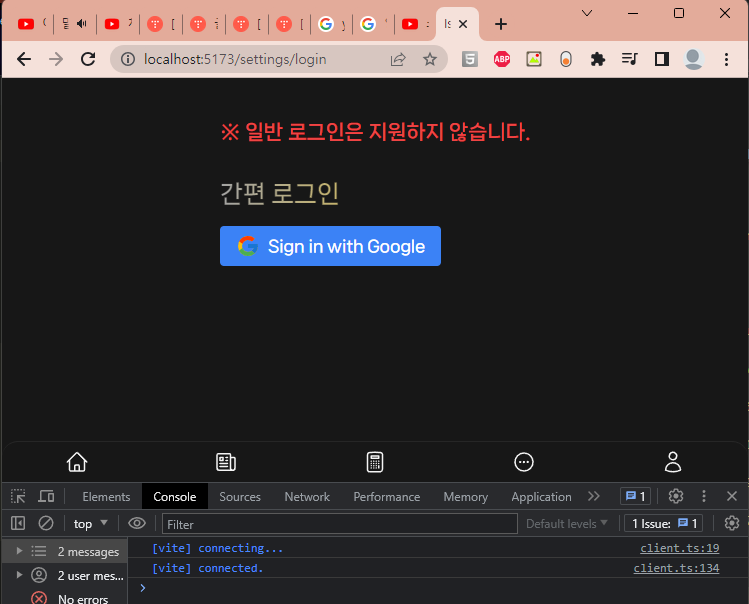Go to the Home icon in bottom navigation
Viewport: 749px width, 604px height.
click(77, 462)
